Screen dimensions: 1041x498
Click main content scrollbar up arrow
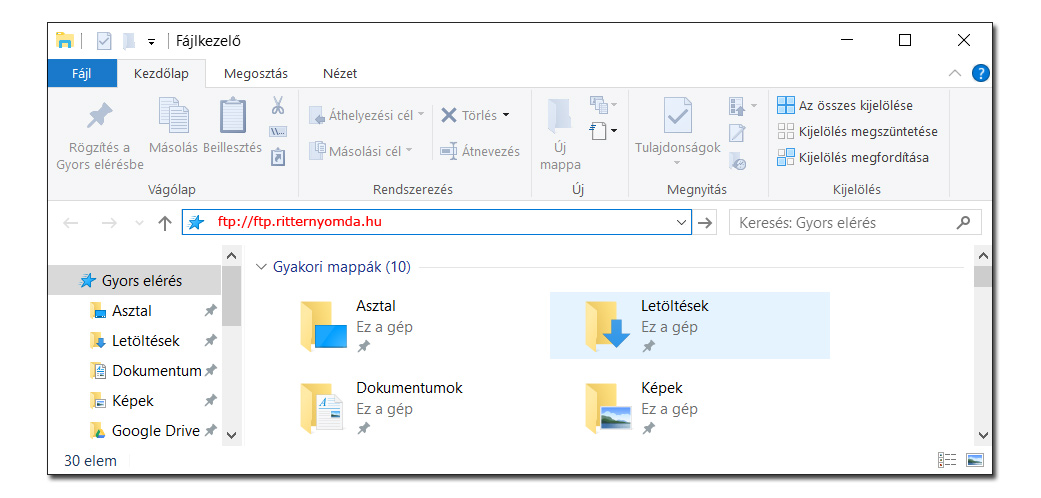(983, 256)
